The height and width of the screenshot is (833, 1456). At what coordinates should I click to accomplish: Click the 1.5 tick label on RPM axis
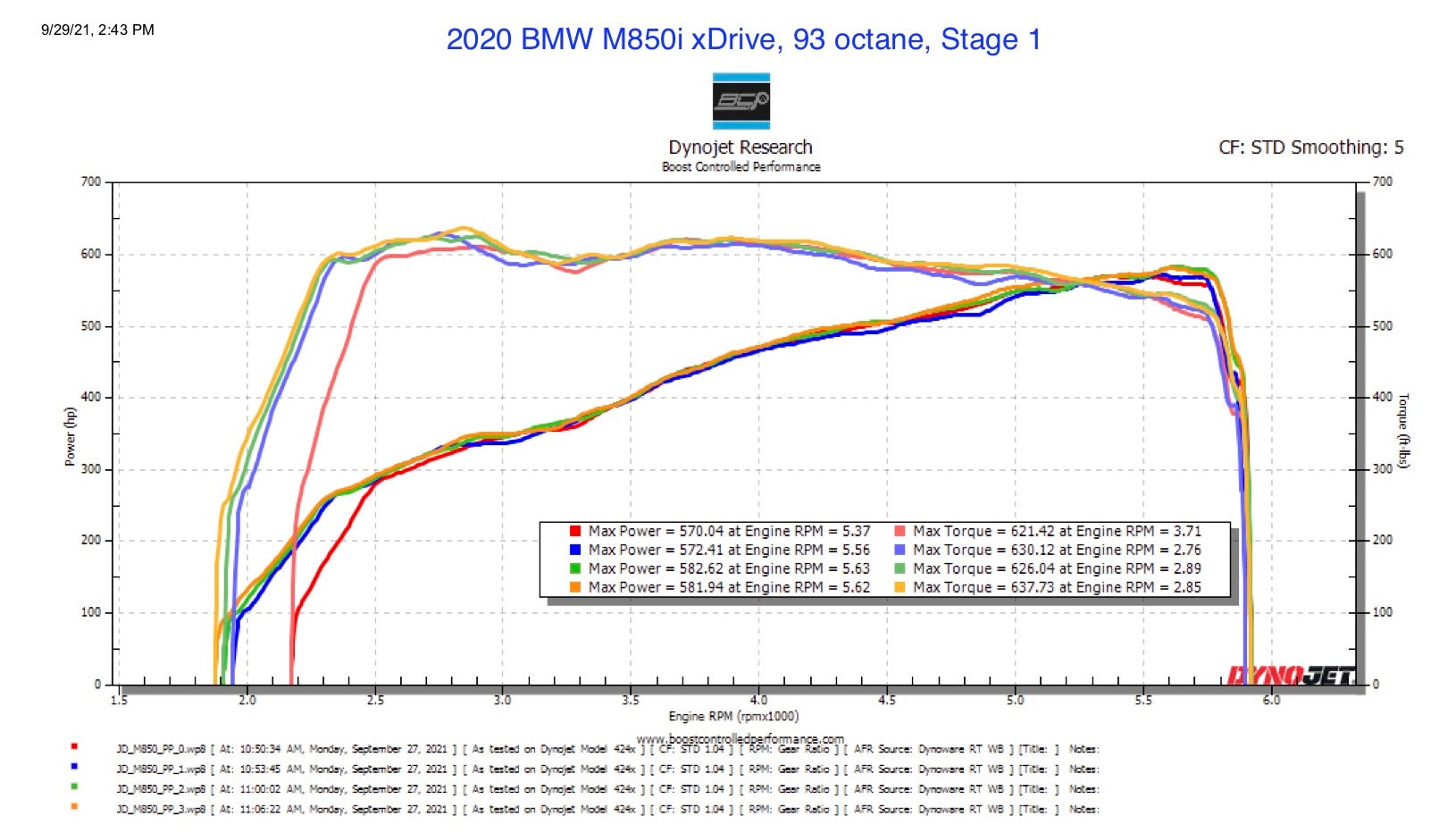pyautogui.click(x=119, y=701)
